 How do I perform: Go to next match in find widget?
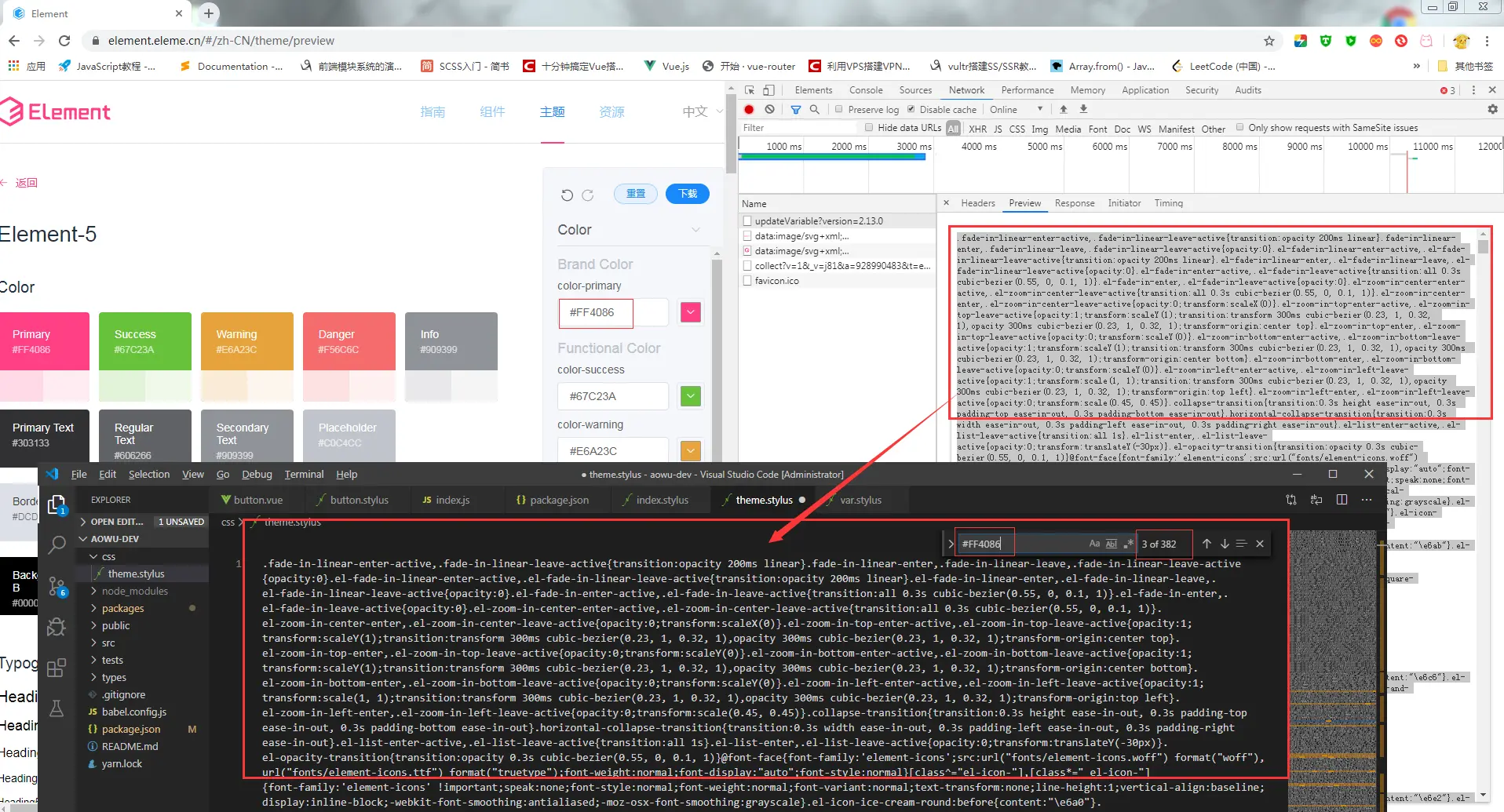coord(1224,544)
